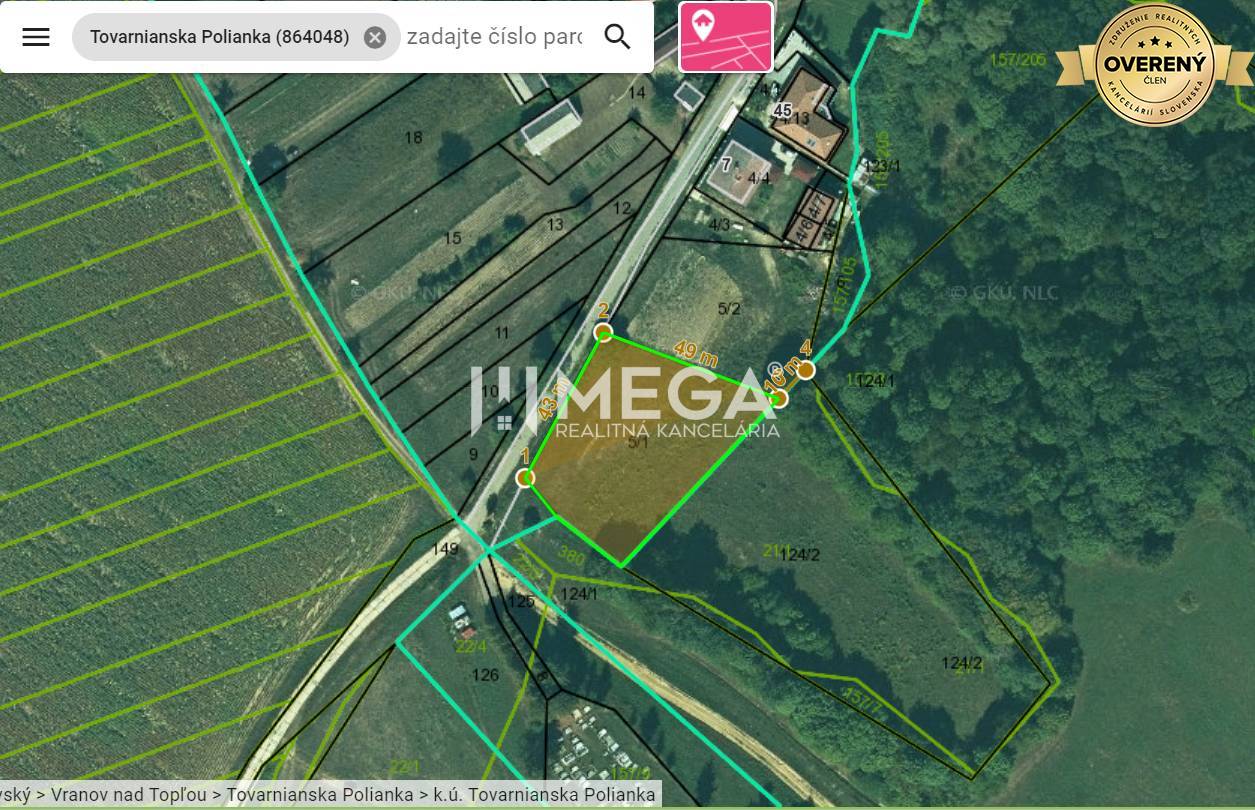
Task: Click measurement point 4 marker
Action: coord(806,370)
